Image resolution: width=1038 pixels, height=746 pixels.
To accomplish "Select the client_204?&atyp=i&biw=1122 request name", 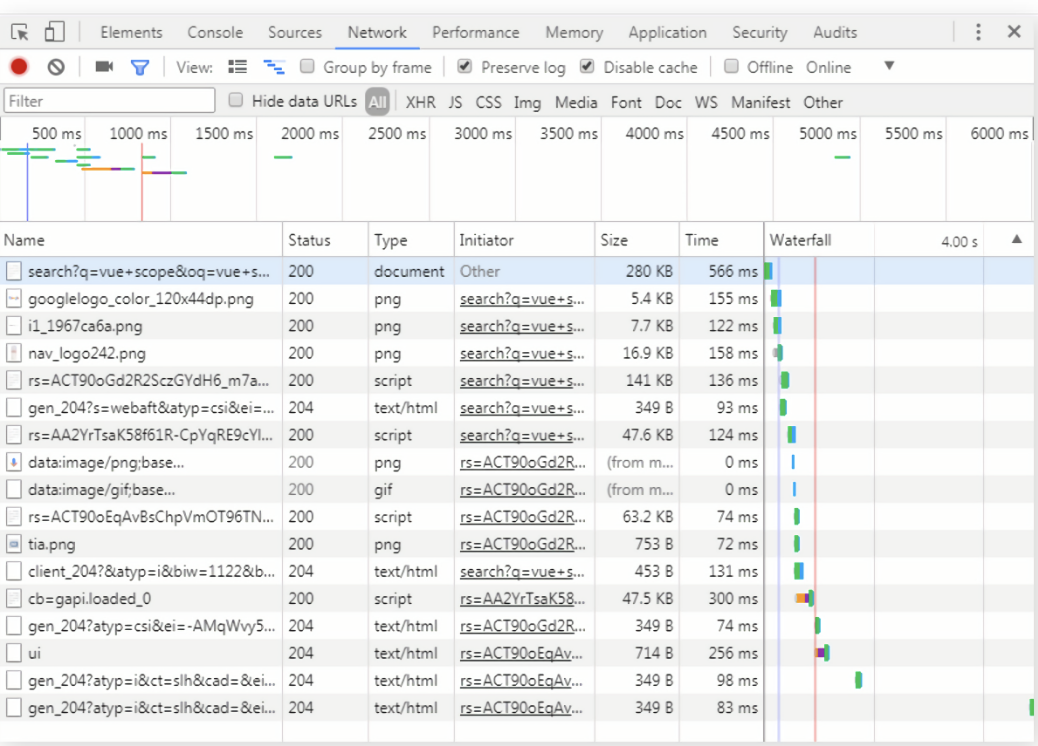I will (x=151, y=571).
